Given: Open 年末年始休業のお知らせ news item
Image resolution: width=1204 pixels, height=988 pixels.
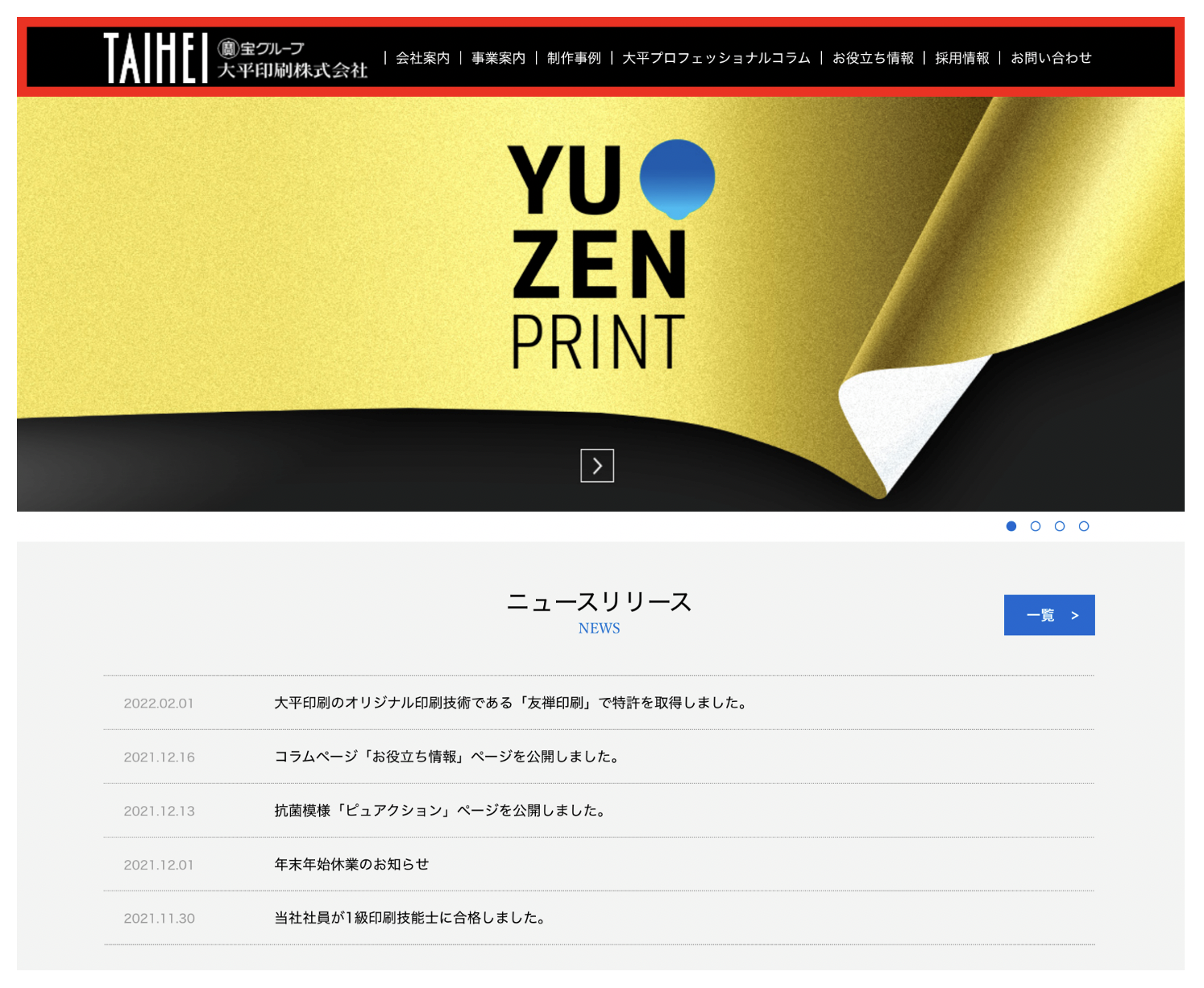Looking at the screenshot, I should 351,864.
